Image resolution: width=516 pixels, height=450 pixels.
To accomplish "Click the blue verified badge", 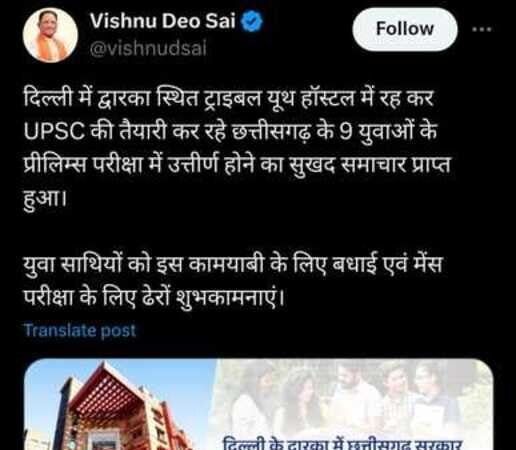I will 252,21.
